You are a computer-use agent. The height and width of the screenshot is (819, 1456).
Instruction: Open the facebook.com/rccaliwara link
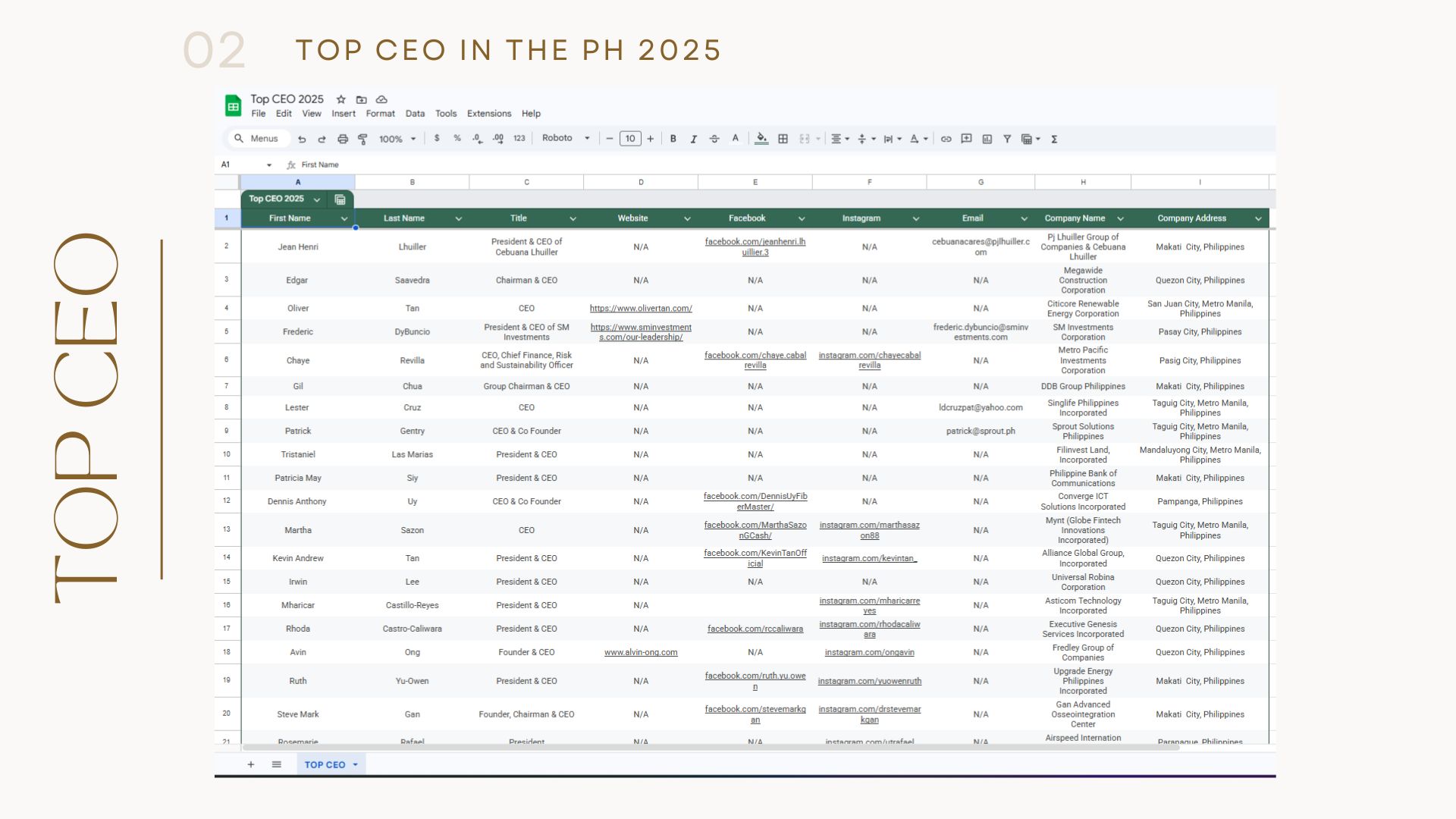point(755,629)
